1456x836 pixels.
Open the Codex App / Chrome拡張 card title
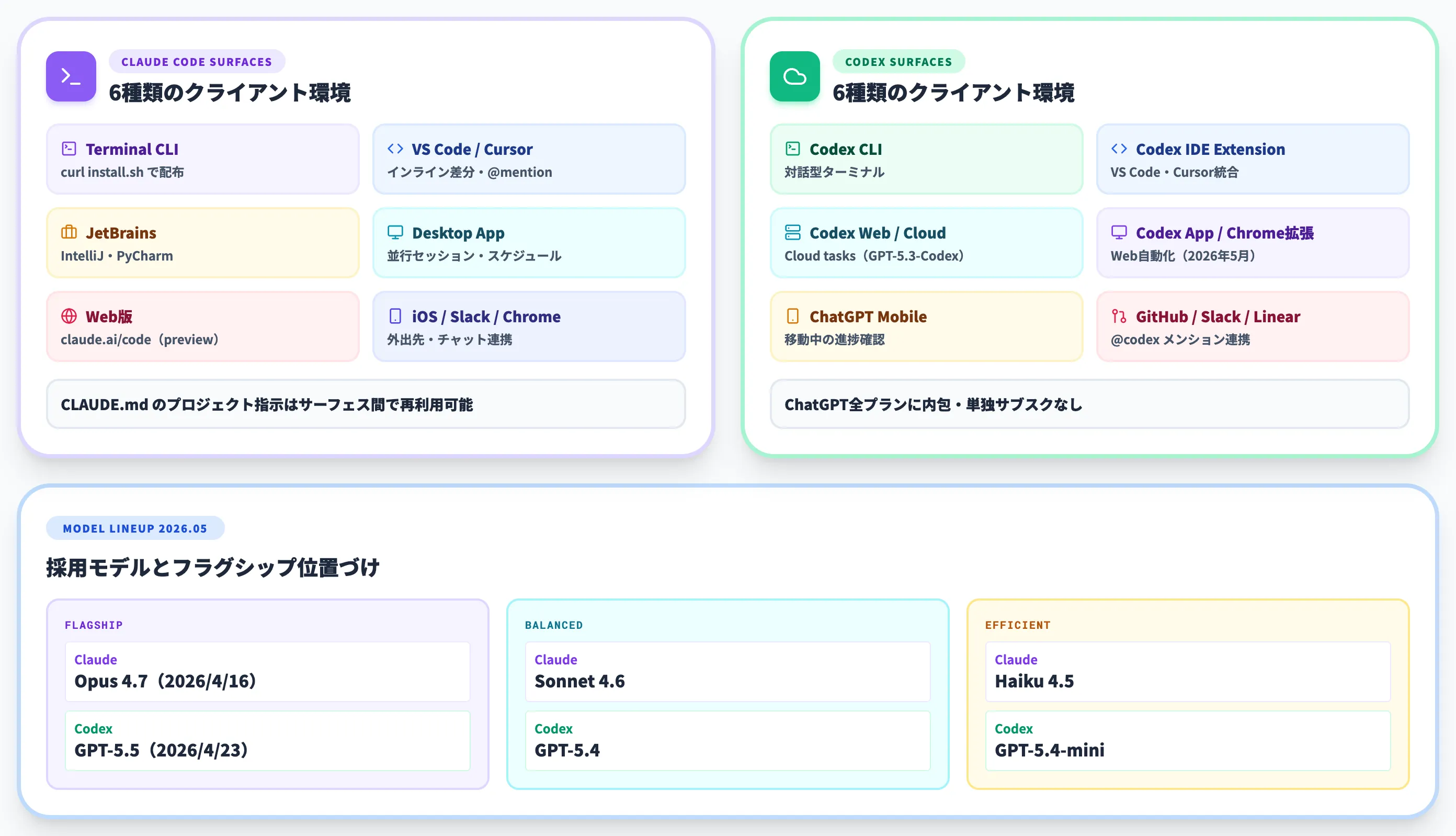click(1225, 233)
